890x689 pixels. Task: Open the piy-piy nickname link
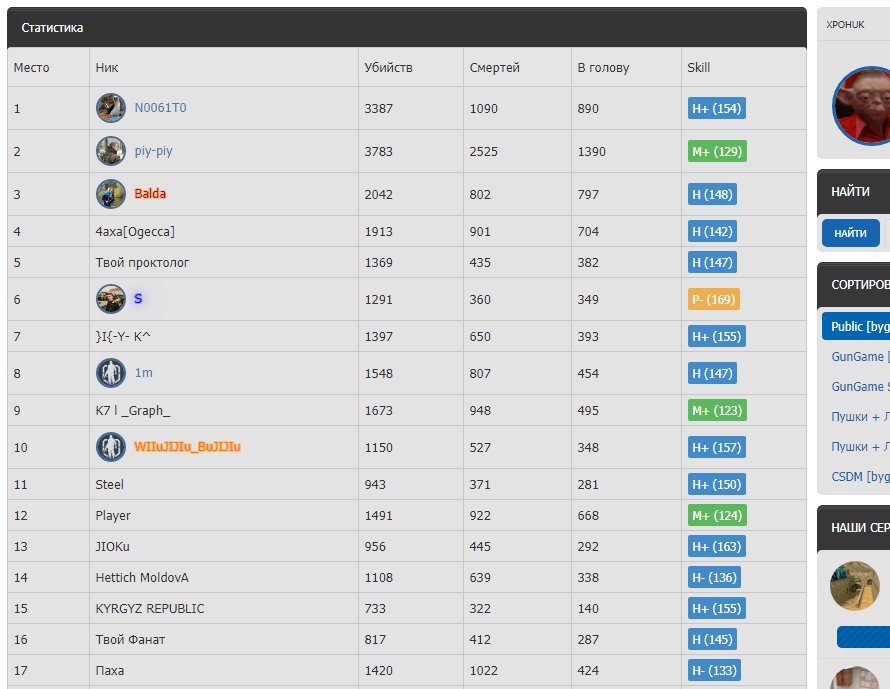click(153, 151)
